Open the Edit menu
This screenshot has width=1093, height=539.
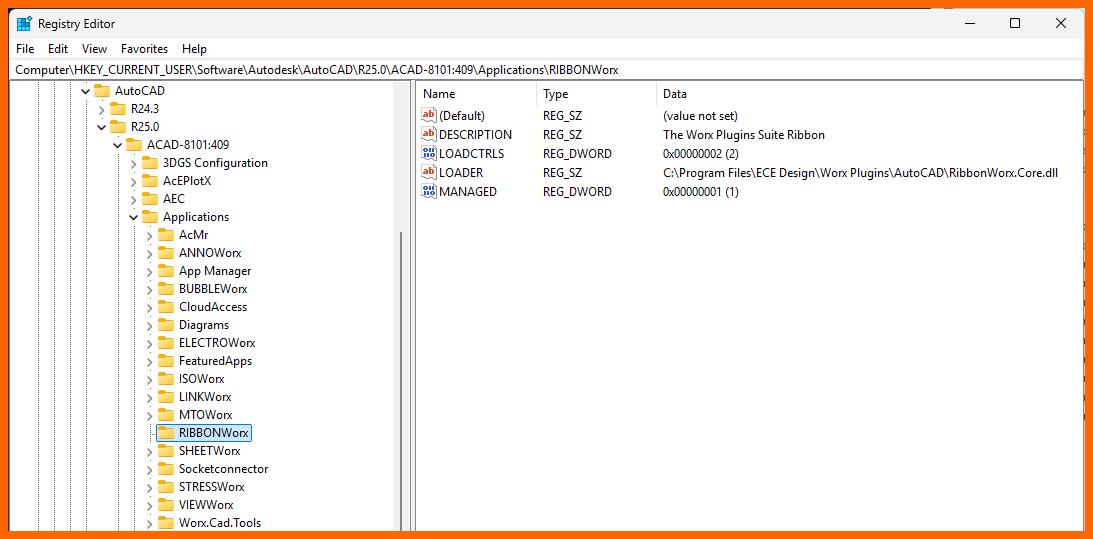coord(58,49)
